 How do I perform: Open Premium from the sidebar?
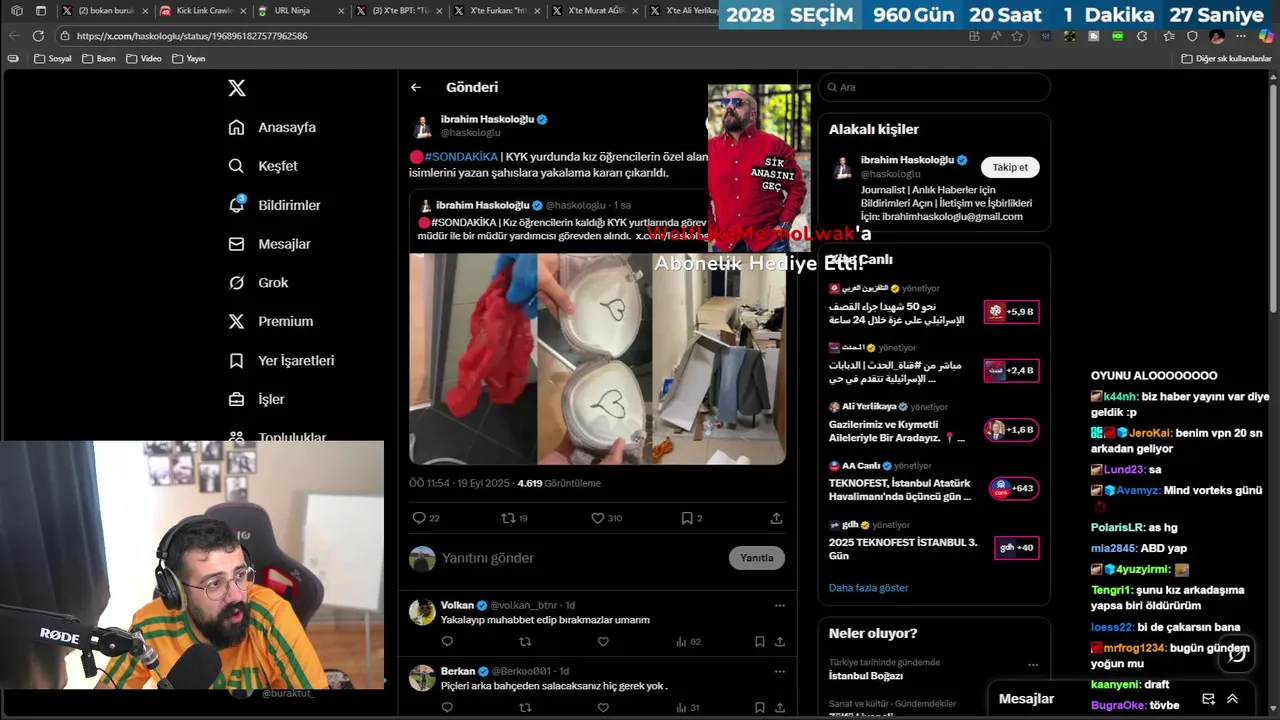[270, 321]
